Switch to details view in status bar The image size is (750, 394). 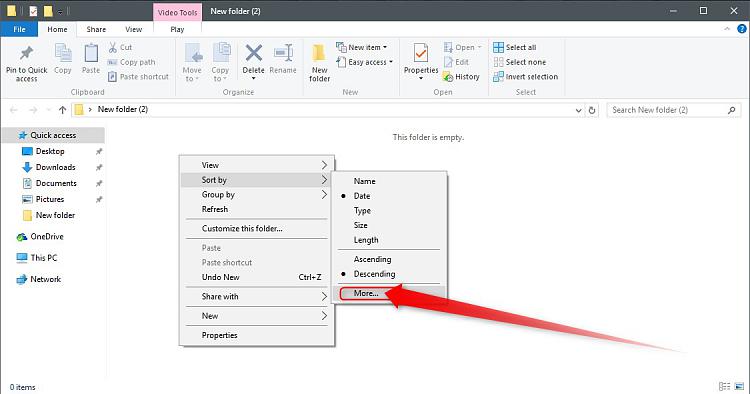725,386
